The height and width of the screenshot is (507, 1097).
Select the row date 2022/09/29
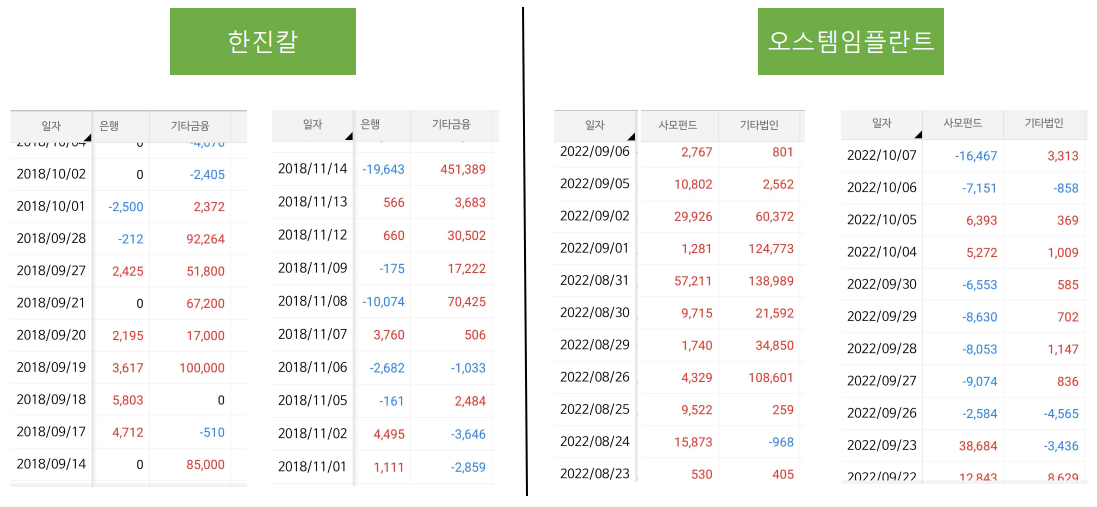882,316
